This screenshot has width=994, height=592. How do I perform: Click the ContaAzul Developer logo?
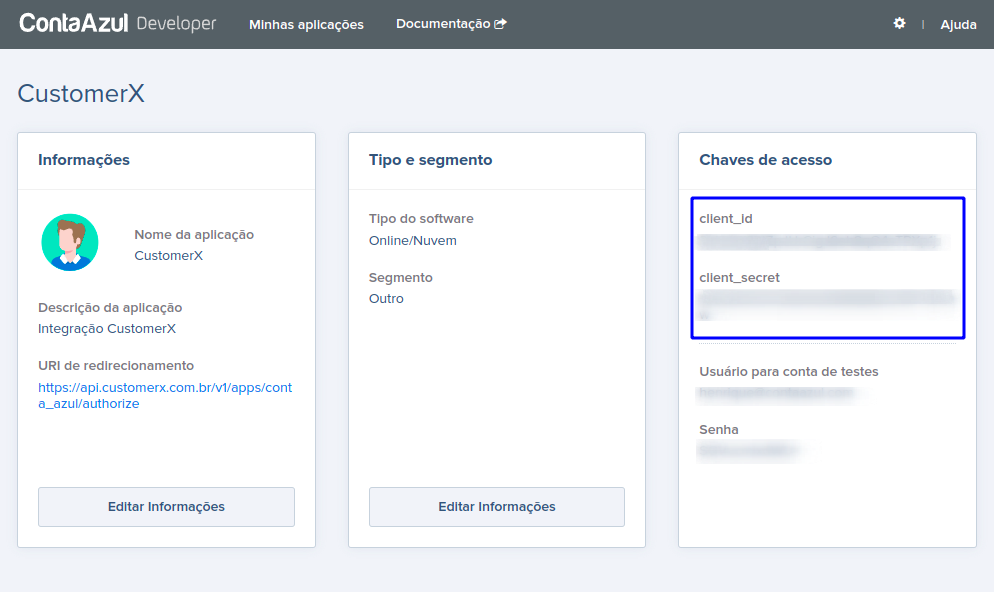118,23
